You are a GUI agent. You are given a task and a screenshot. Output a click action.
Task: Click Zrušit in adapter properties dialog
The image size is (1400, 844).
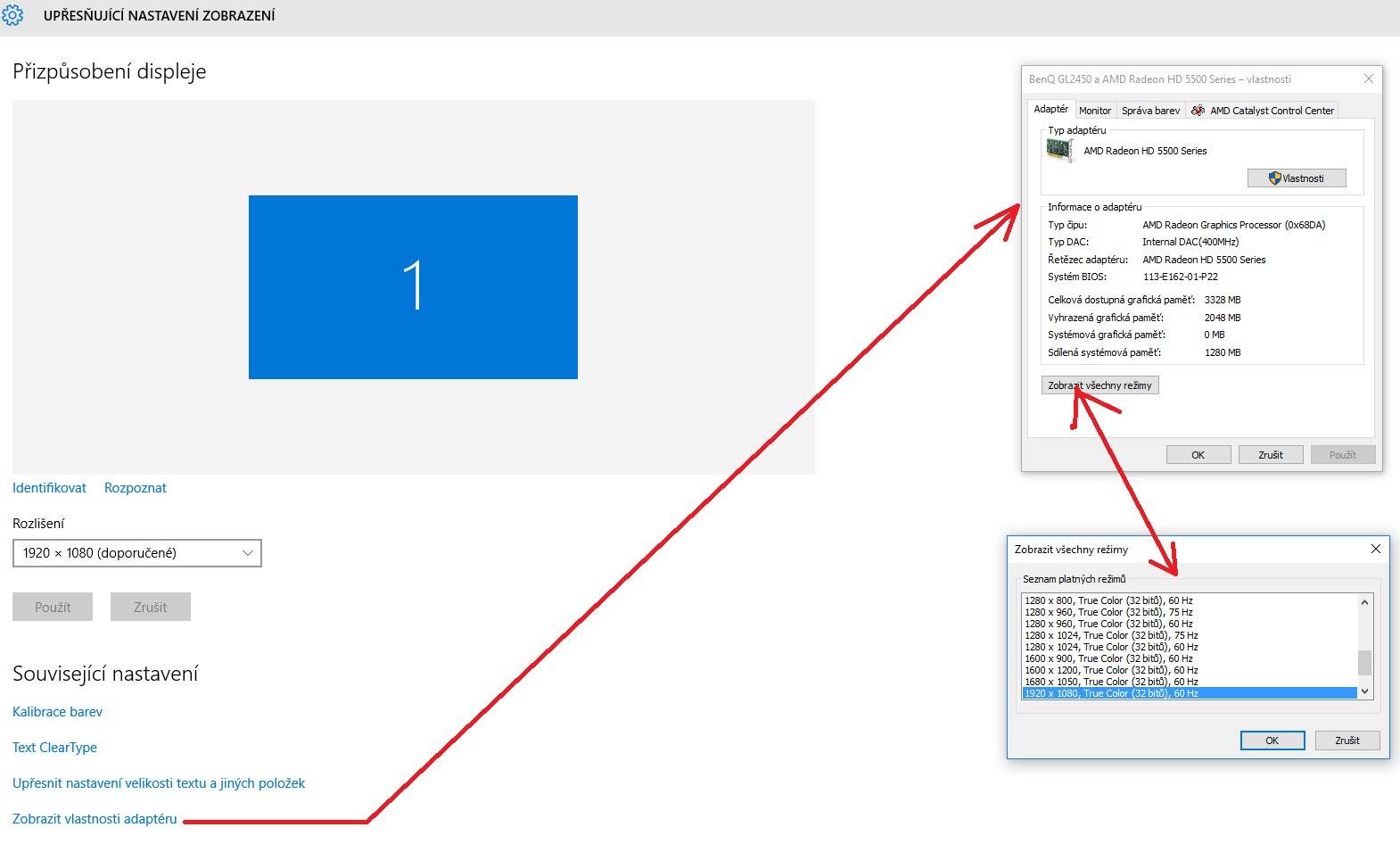pos(1271,455)
